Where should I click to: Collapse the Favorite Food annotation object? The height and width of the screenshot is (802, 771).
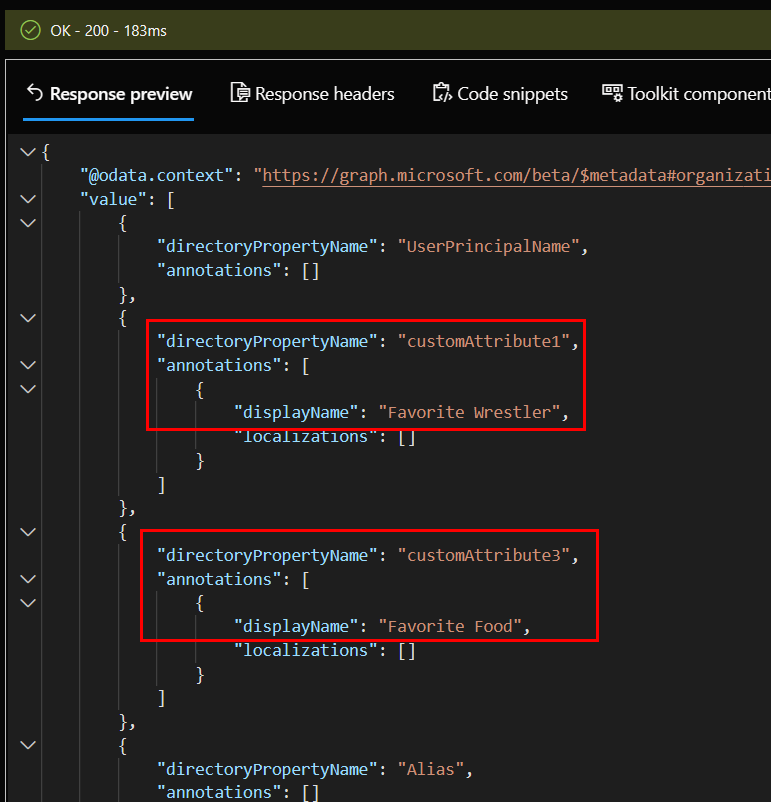click(27, 603)
